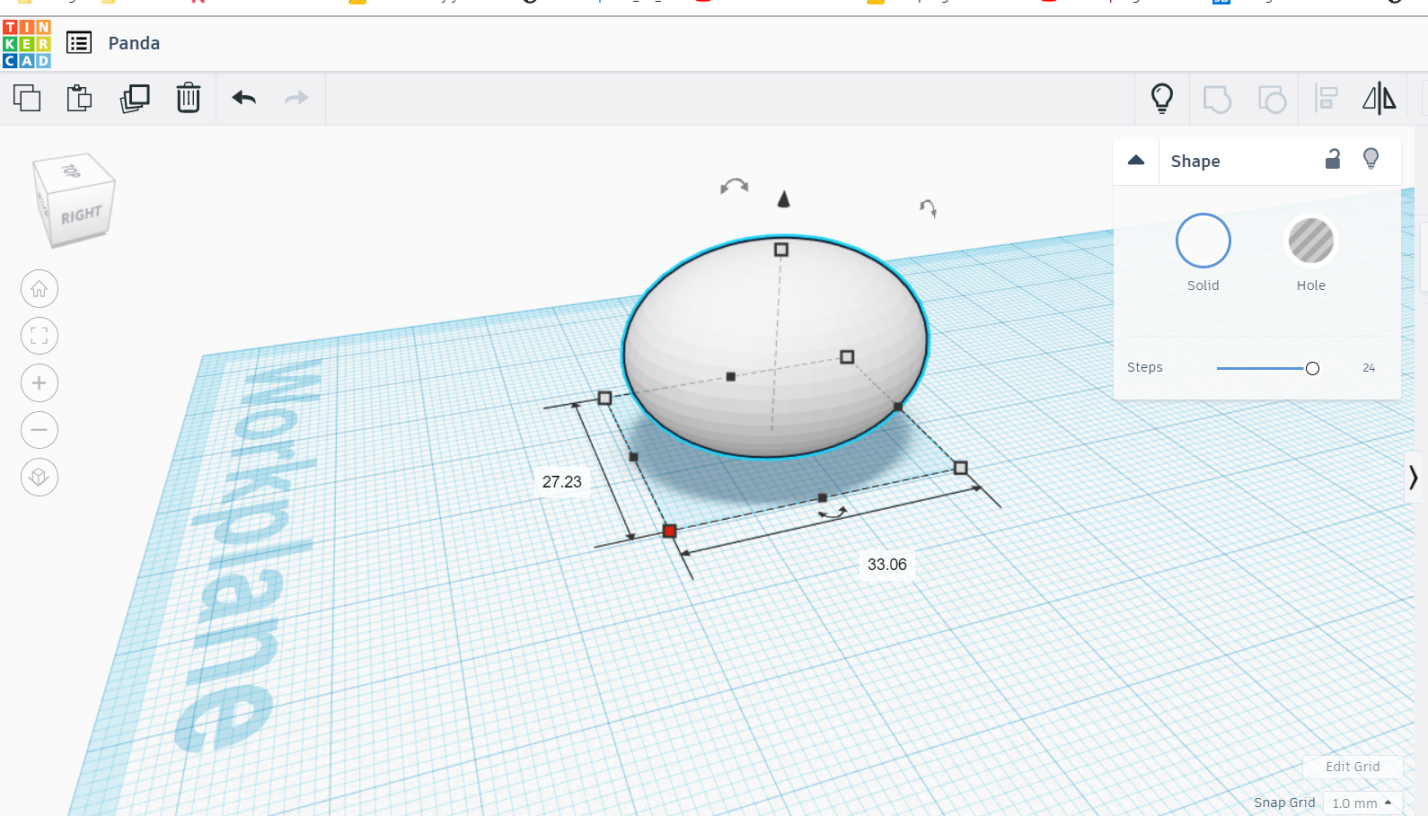Click the Group shapes icon
This screenshot has height=816, width=1428.
coord(1216,98)
